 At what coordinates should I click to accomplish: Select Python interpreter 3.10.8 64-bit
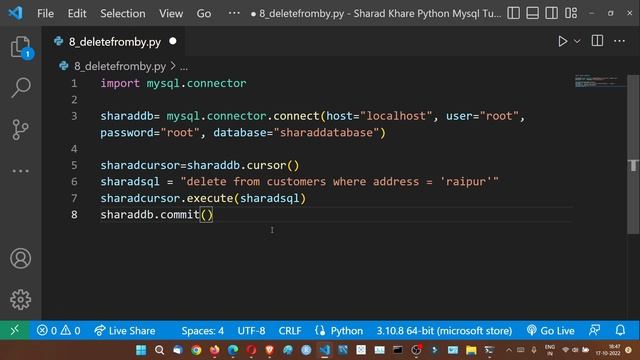tap(444, 331)
